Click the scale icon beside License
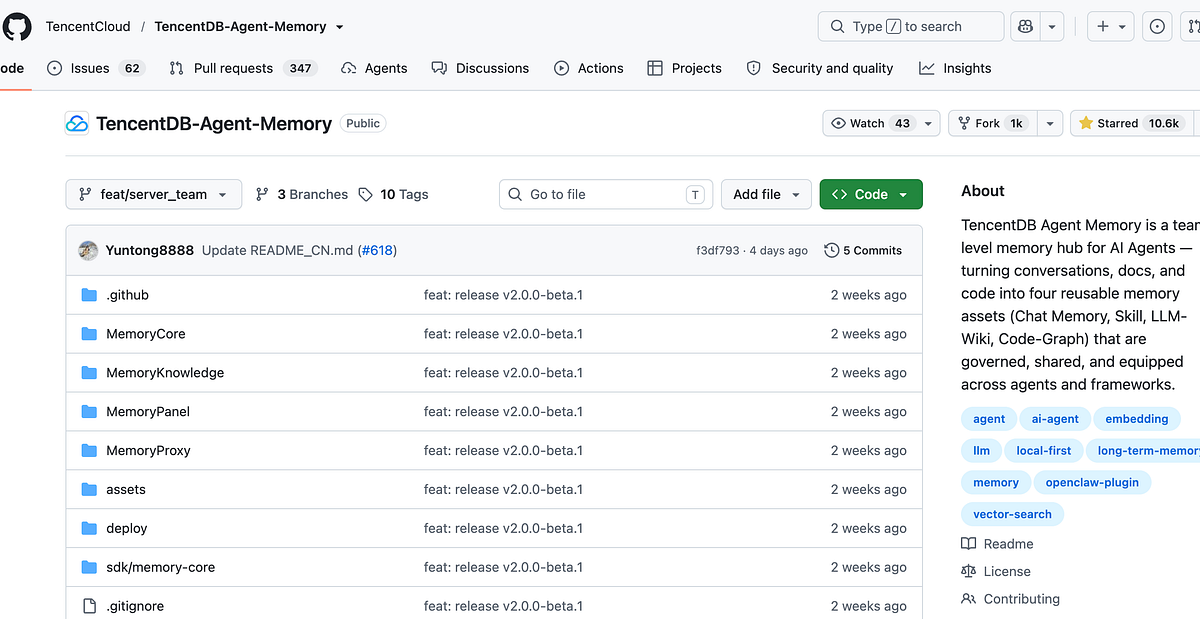Image resolution: width=1200 pixels, height=619 pixels. [968, 572]
